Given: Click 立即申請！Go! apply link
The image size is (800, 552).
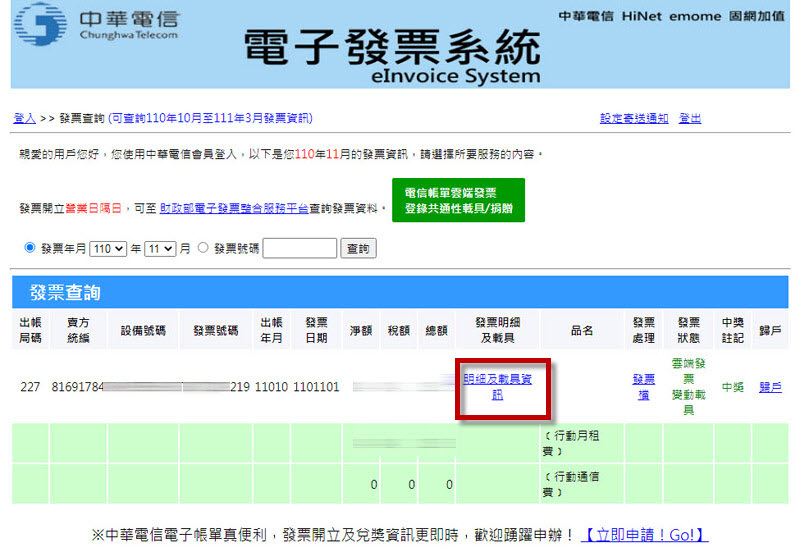Looking at the screenshot, I should 644,535.
